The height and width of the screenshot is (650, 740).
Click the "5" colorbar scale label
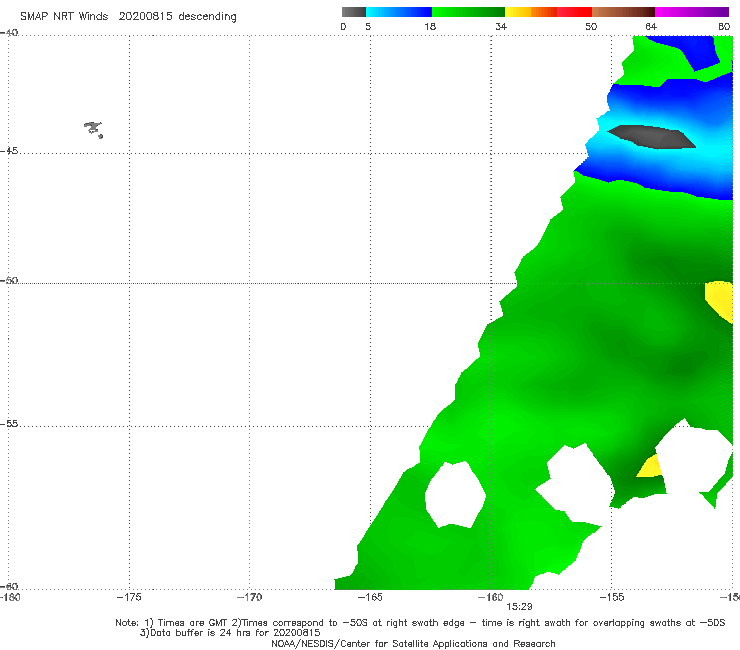[x=368, y=26]
